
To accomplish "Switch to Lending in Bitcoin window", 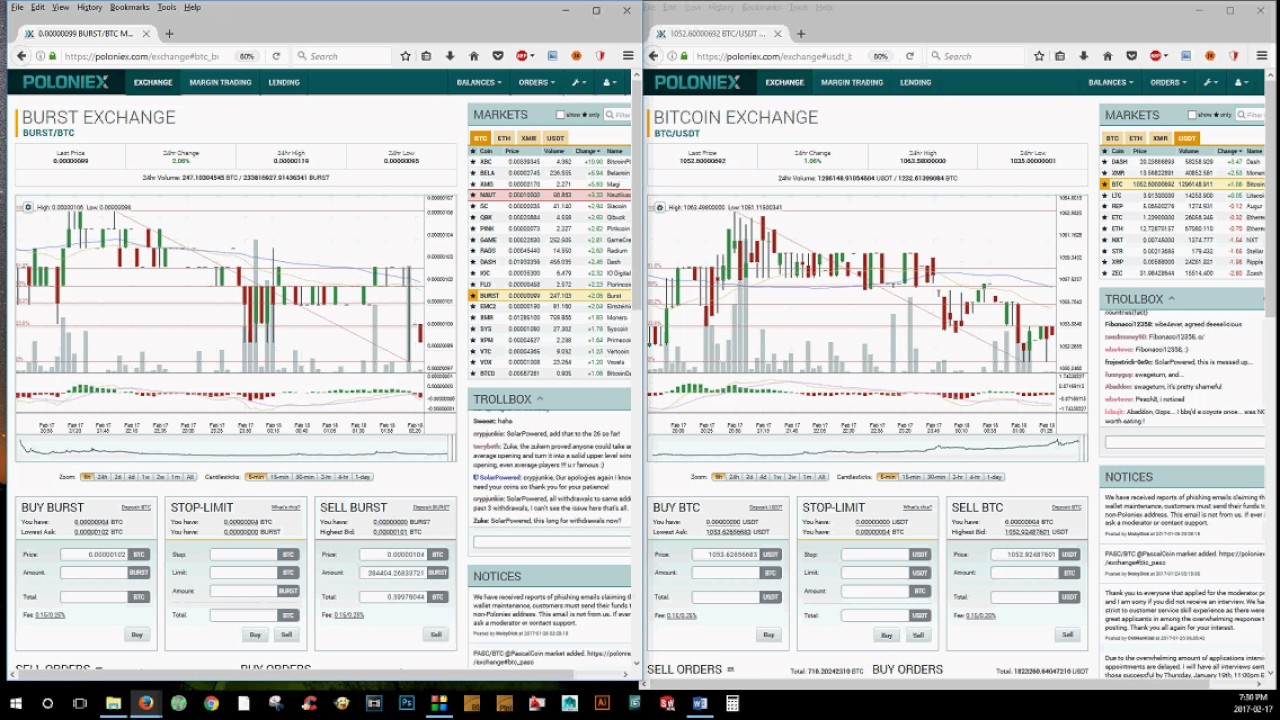I will pos(915,82).
